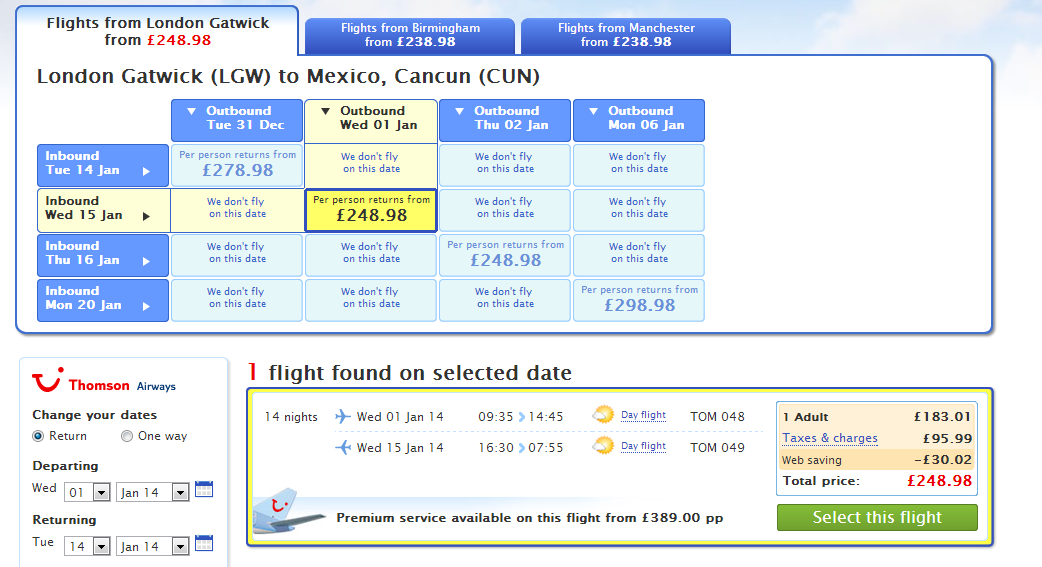Click the sun icon for TOM 048
Image resolution: width=1042 pixels, height=567 pixels.
click(x=603, y=415)
